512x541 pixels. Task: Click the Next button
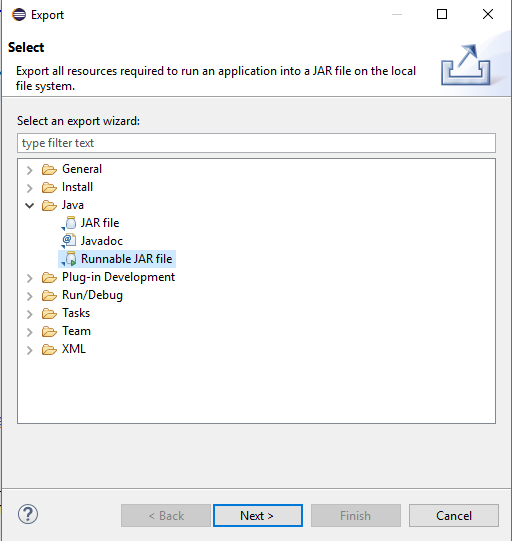(258, 515)
